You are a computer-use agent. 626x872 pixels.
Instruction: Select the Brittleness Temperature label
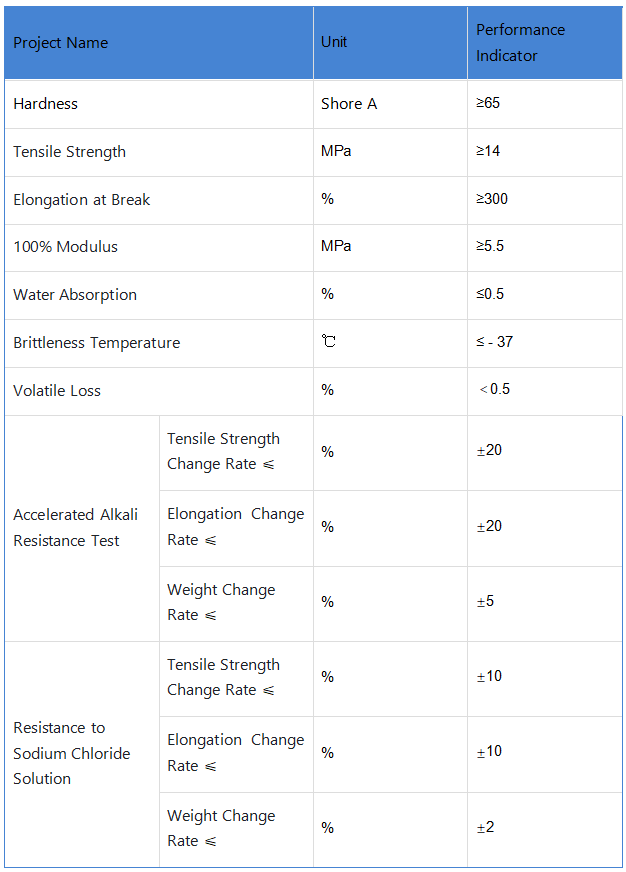click(x=96, y=343)
